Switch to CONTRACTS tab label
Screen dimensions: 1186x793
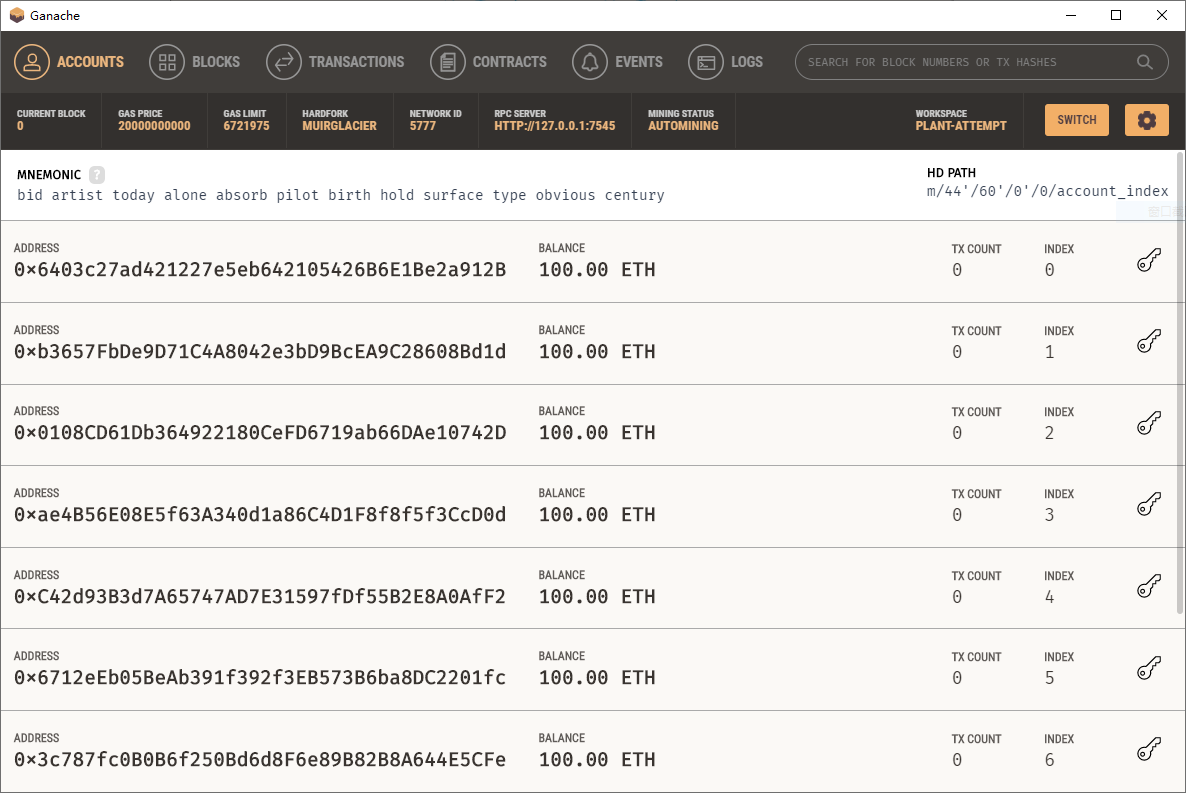pos(510,62)
